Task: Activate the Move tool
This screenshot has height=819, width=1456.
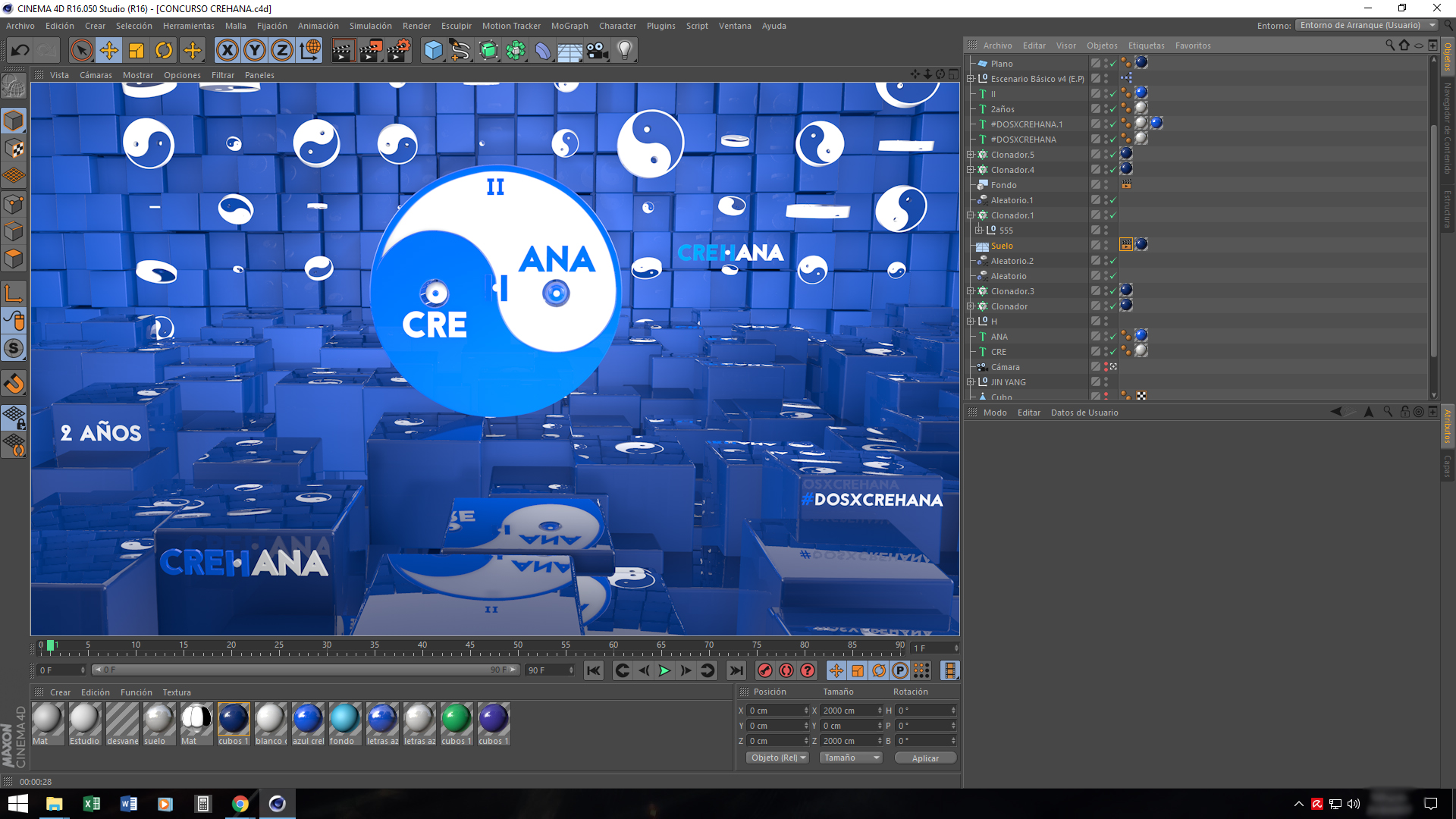Action: (109, 51)
